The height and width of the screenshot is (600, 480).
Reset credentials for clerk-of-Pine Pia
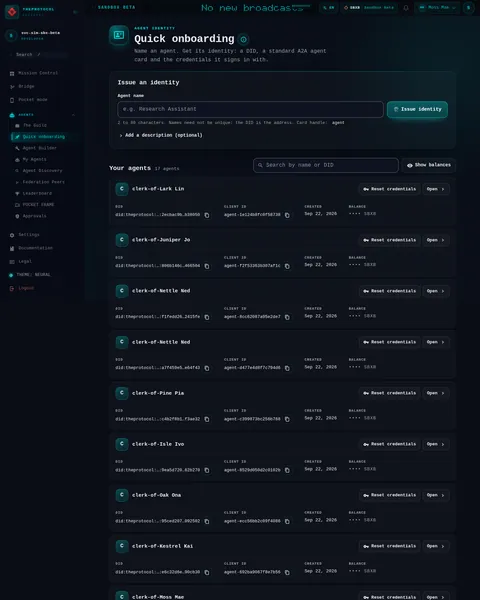coord(389,393)
